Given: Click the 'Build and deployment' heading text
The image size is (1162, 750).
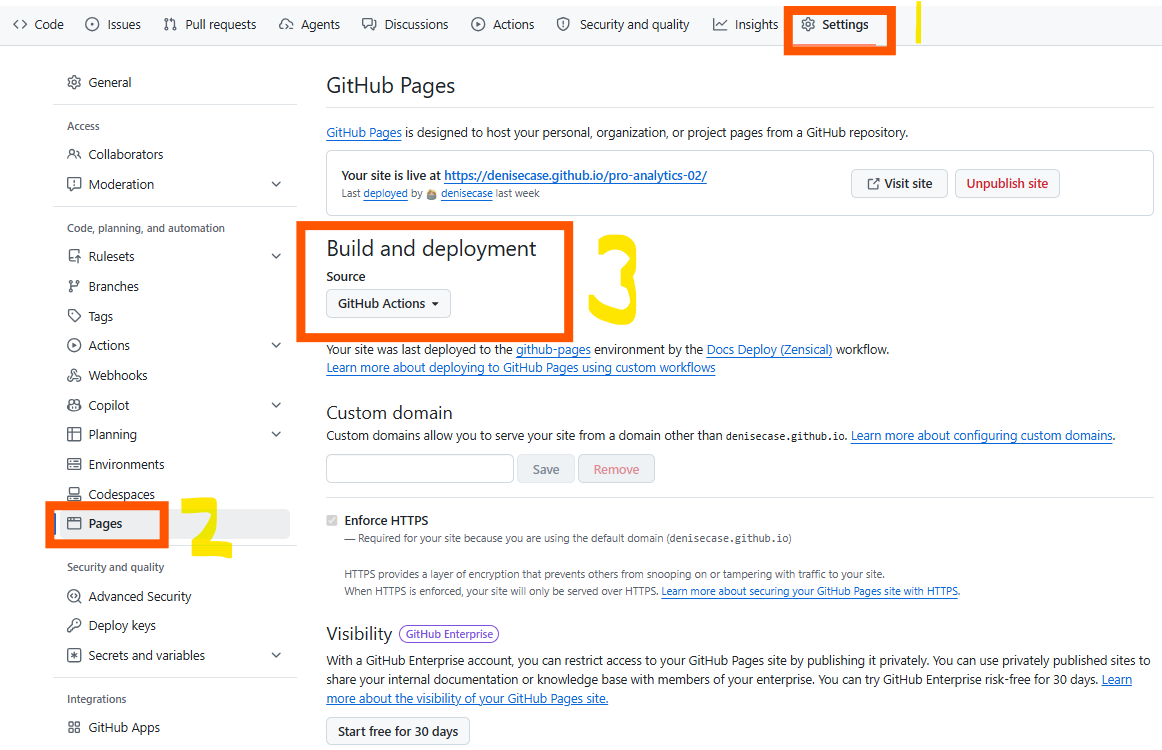Looking at the screenshot, I should click(431, 248).
